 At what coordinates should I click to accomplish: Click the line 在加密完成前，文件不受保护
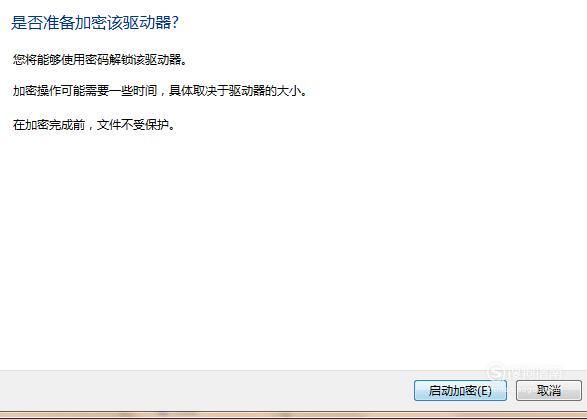(94, 125)
